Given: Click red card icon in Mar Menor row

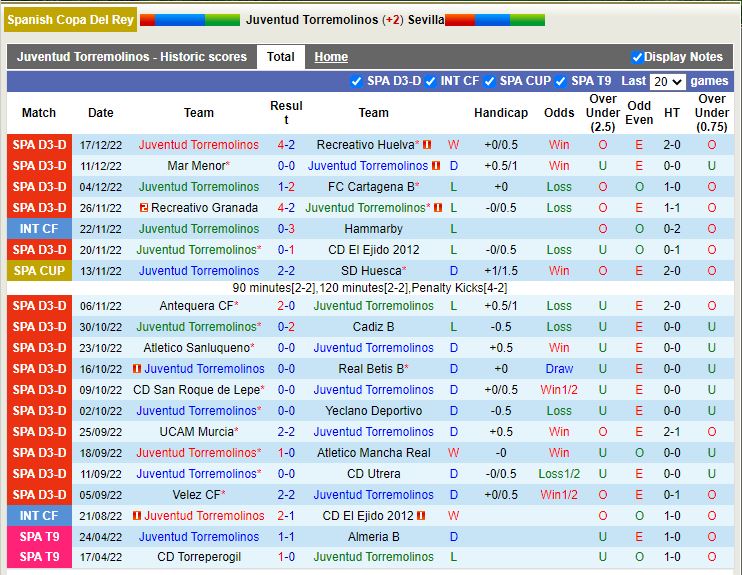Looking at the screenshot, I should (x=436, y=166).
